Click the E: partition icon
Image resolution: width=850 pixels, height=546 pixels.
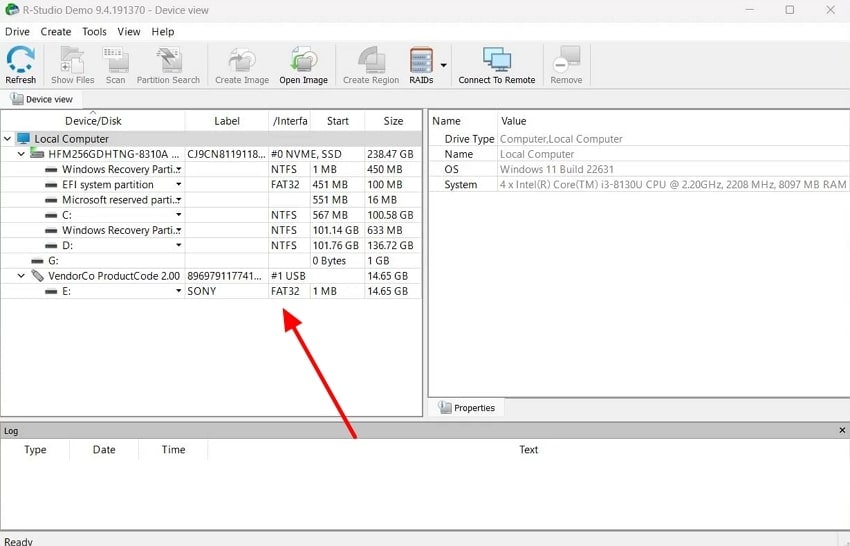coord(51,291)
